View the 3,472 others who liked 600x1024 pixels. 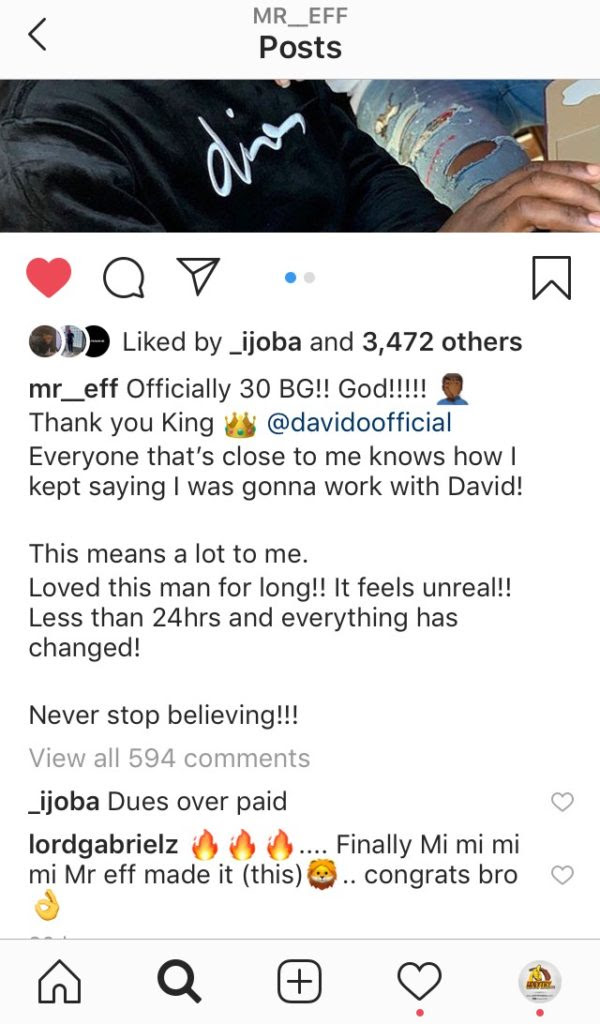(442, 342)
